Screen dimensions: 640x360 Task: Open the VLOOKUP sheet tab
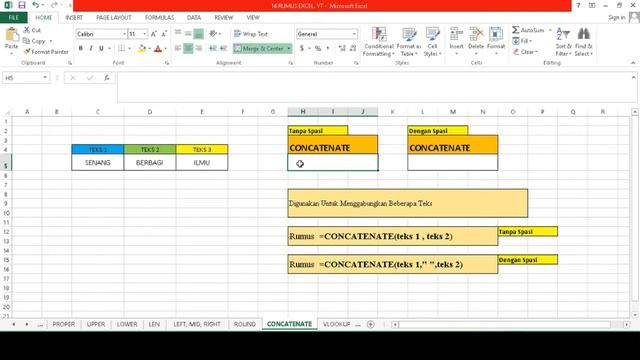[x=336, y=324]
